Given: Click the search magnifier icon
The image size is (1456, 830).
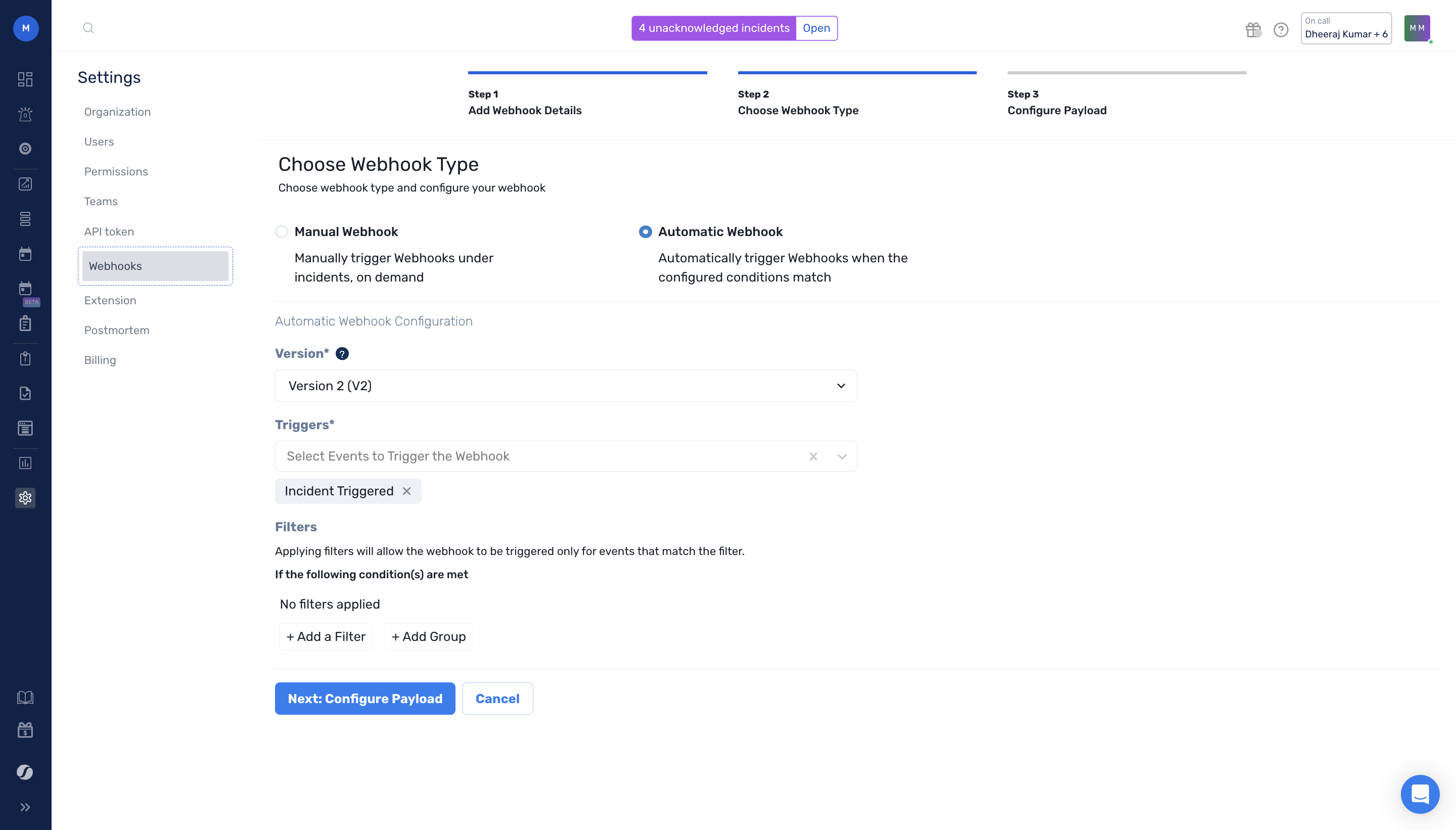Looking at the screenshot, I should coord(88,28).
